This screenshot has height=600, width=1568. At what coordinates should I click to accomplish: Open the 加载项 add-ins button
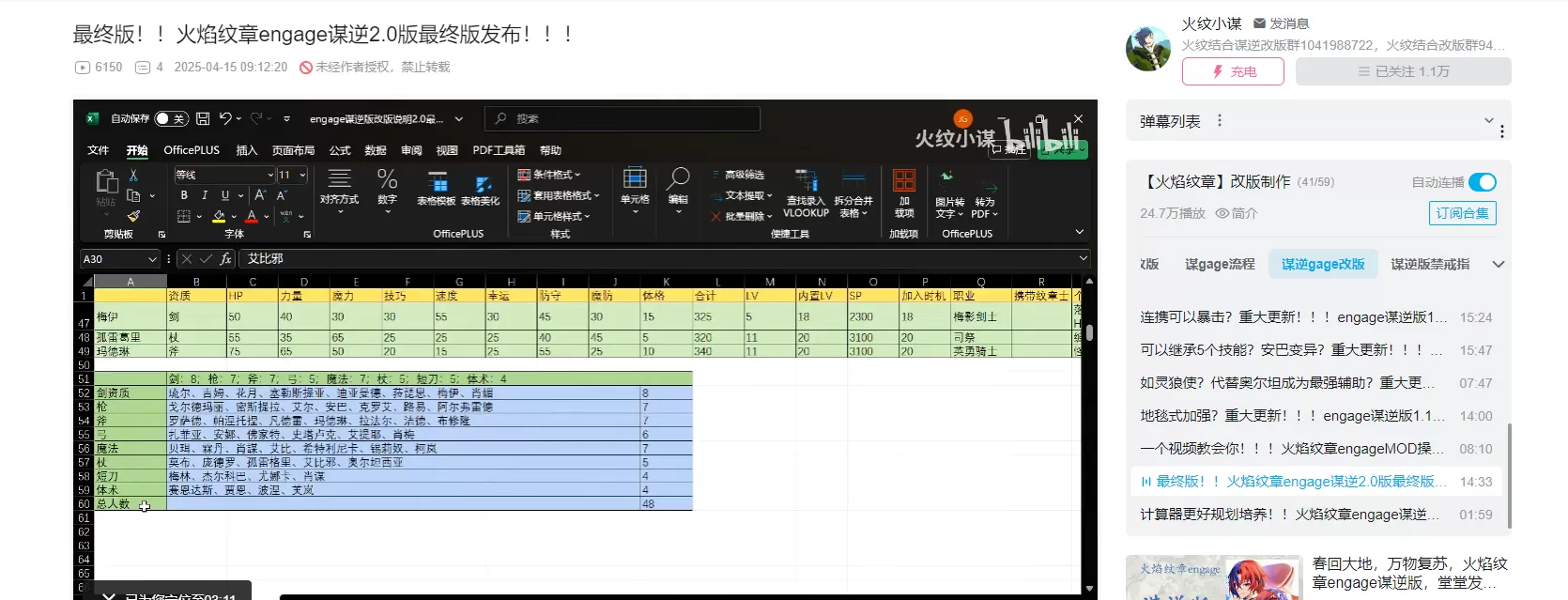[x=904, y=193]
